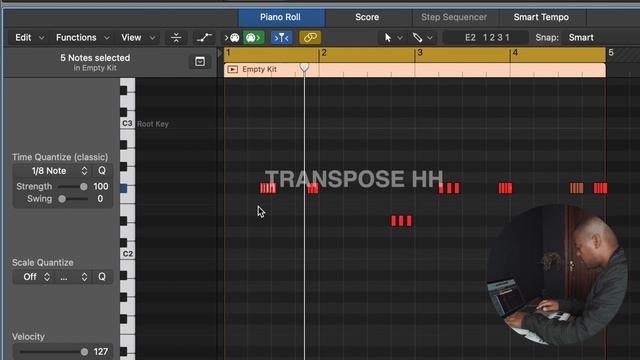Viewport: 640px width, 360px height.
Task: Open the Step Sequencer tab
Action: pos(454,17)
